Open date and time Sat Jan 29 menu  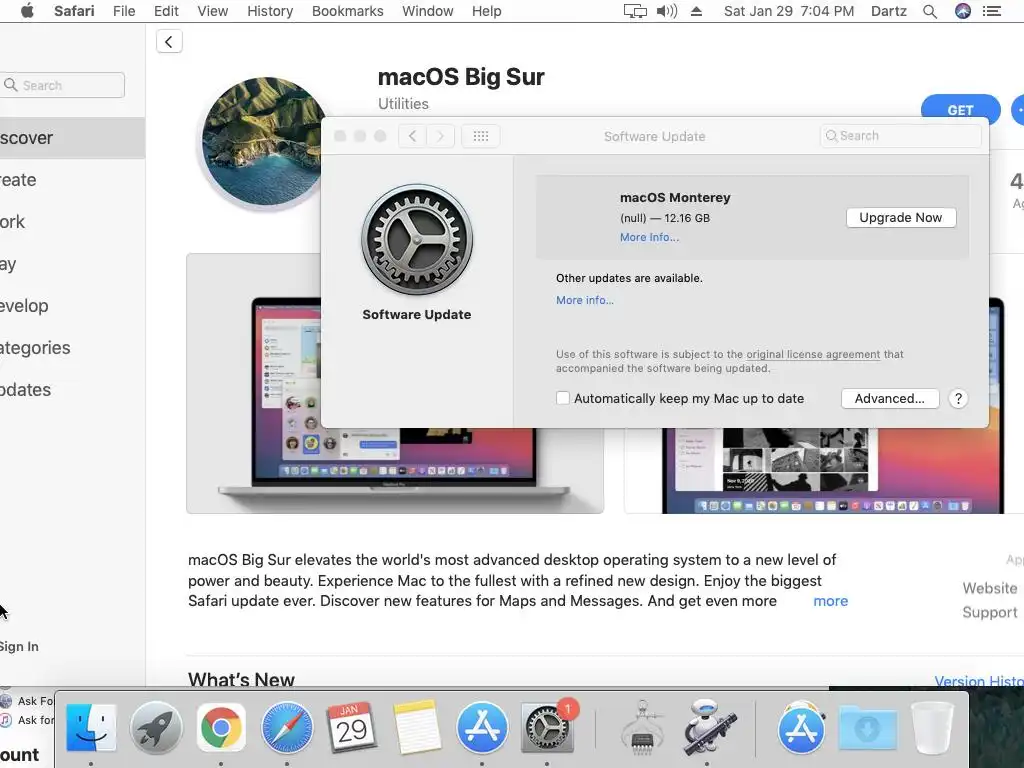click(788, 11)
